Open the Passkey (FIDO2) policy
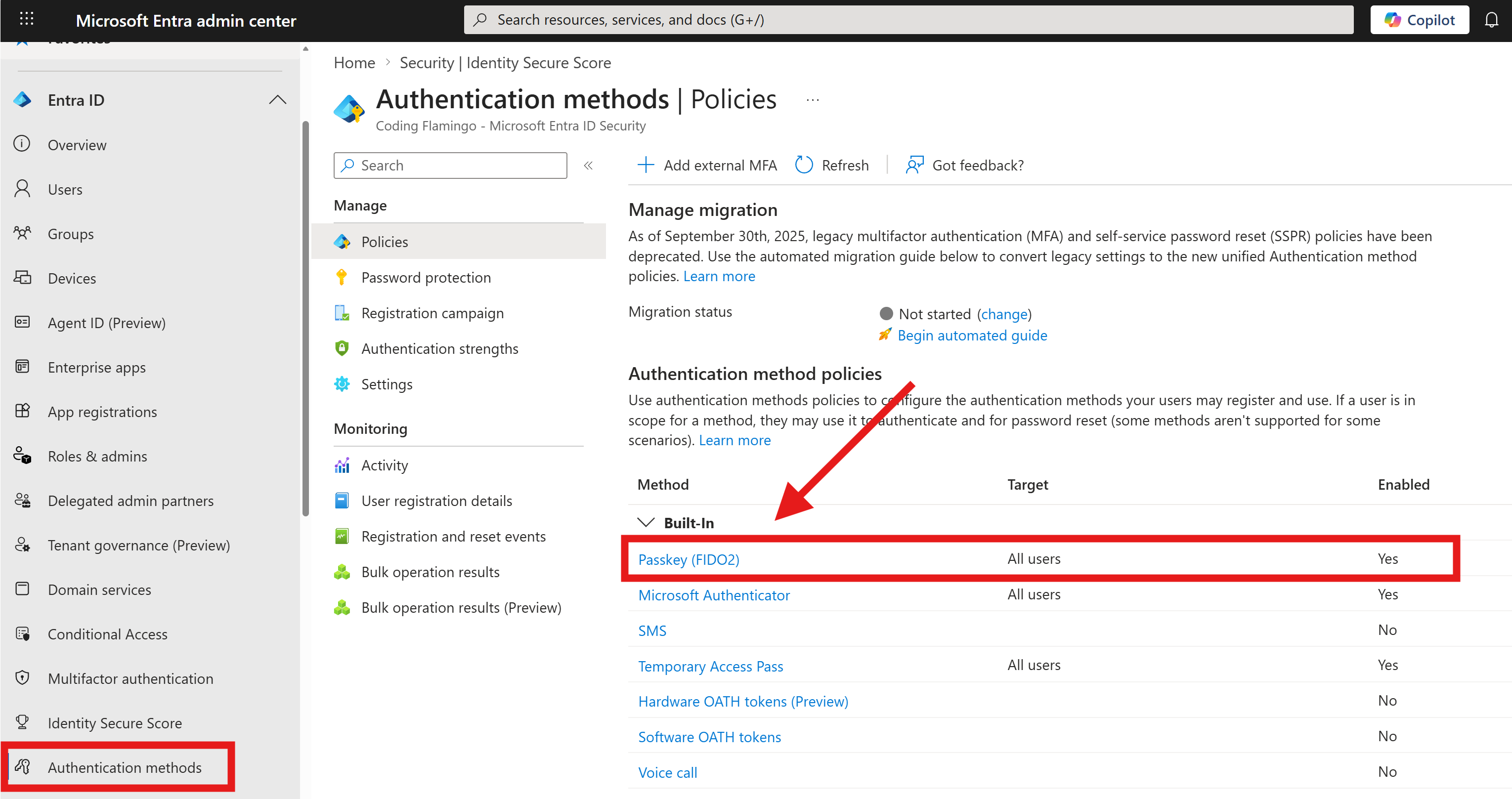The width and height of the screenshot is (1512, 799). click(689, 559)
